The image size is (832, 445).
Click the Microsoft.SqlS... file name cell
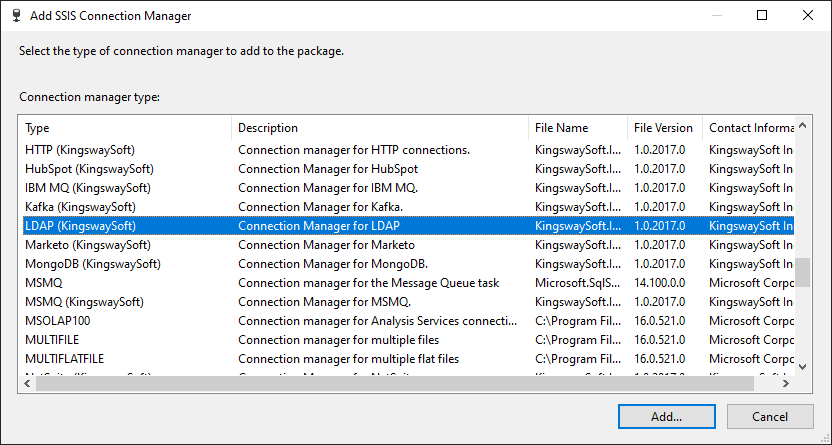click(x=578, y=283)
